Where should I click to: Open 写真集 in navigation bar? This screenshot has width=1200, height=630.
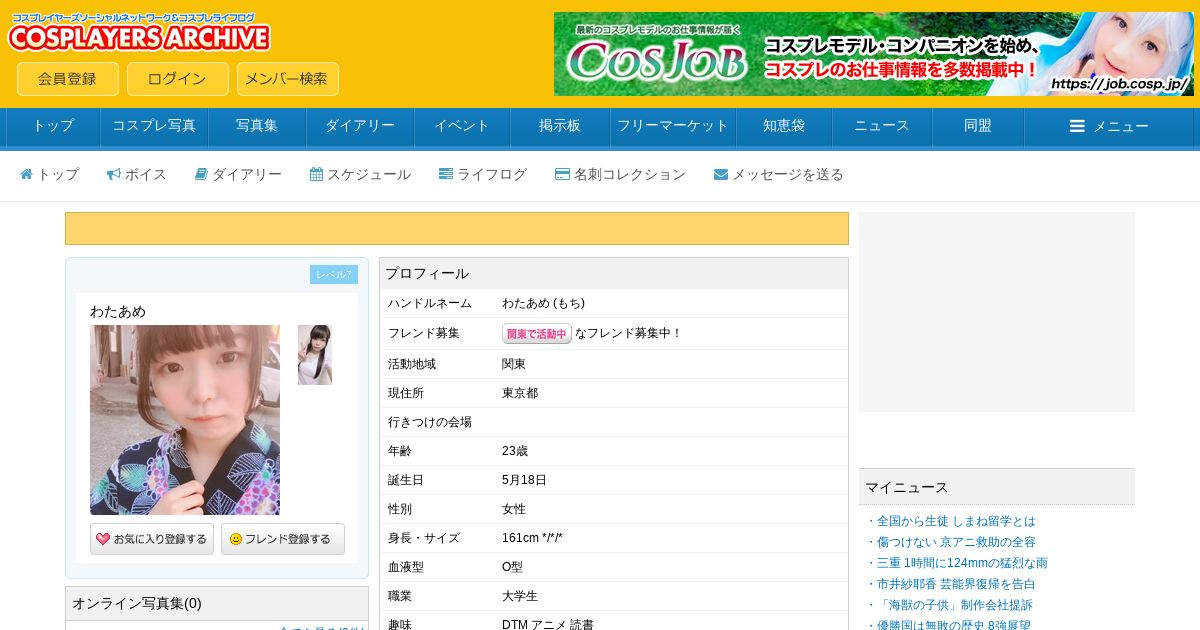[x=257, y=126]
